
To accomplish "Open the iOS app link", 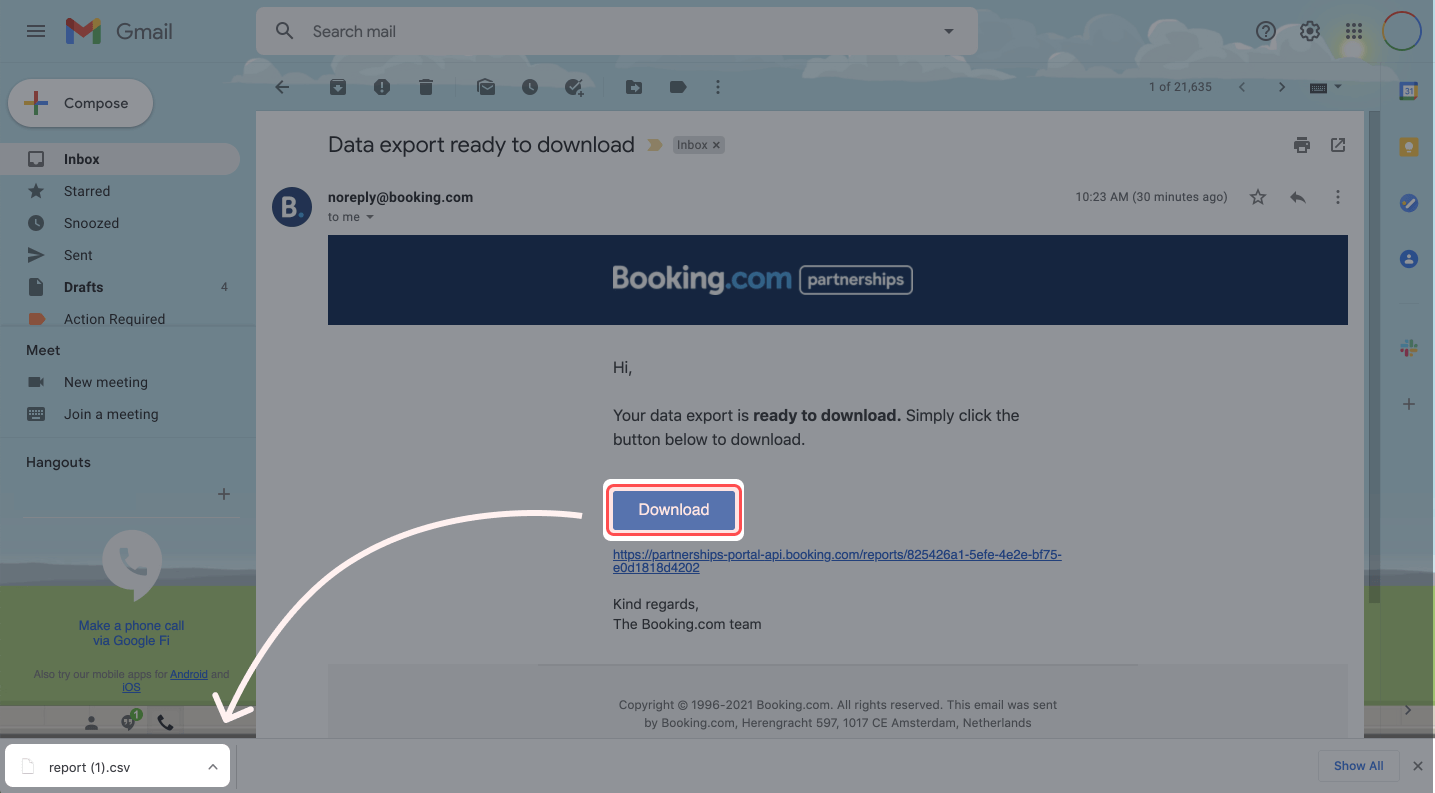I will (131, 687).
